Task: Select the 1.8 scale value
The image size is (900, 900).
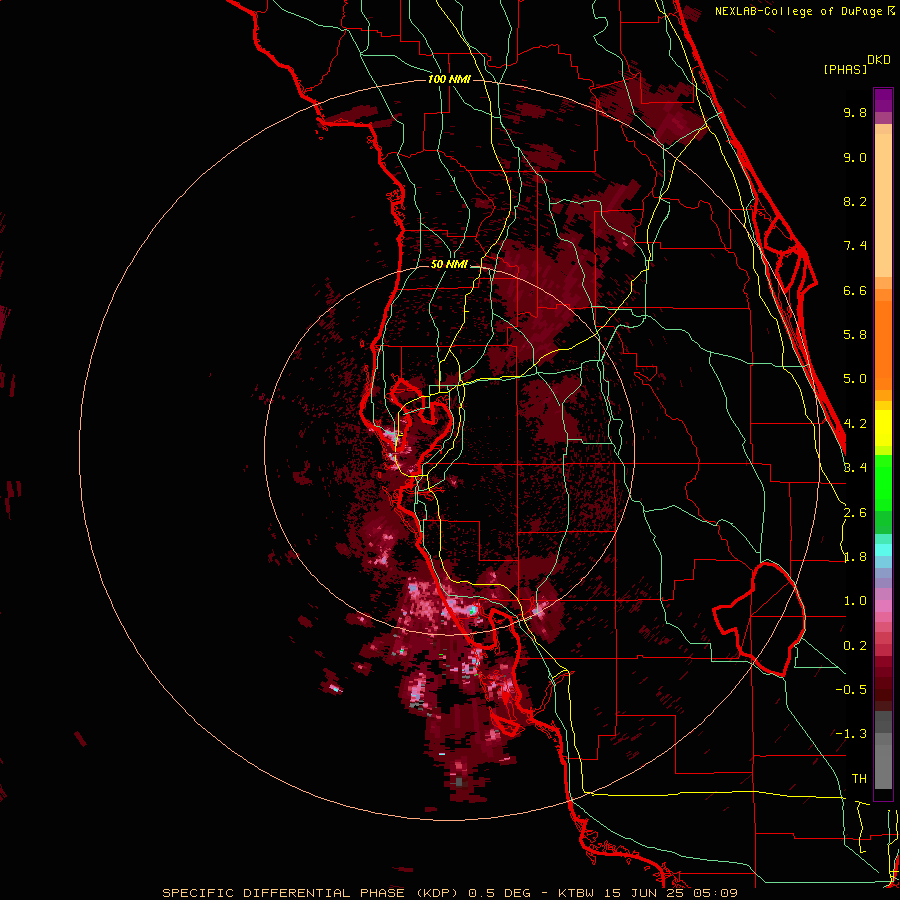Action: pyautogui.click(x=855, y=557)
